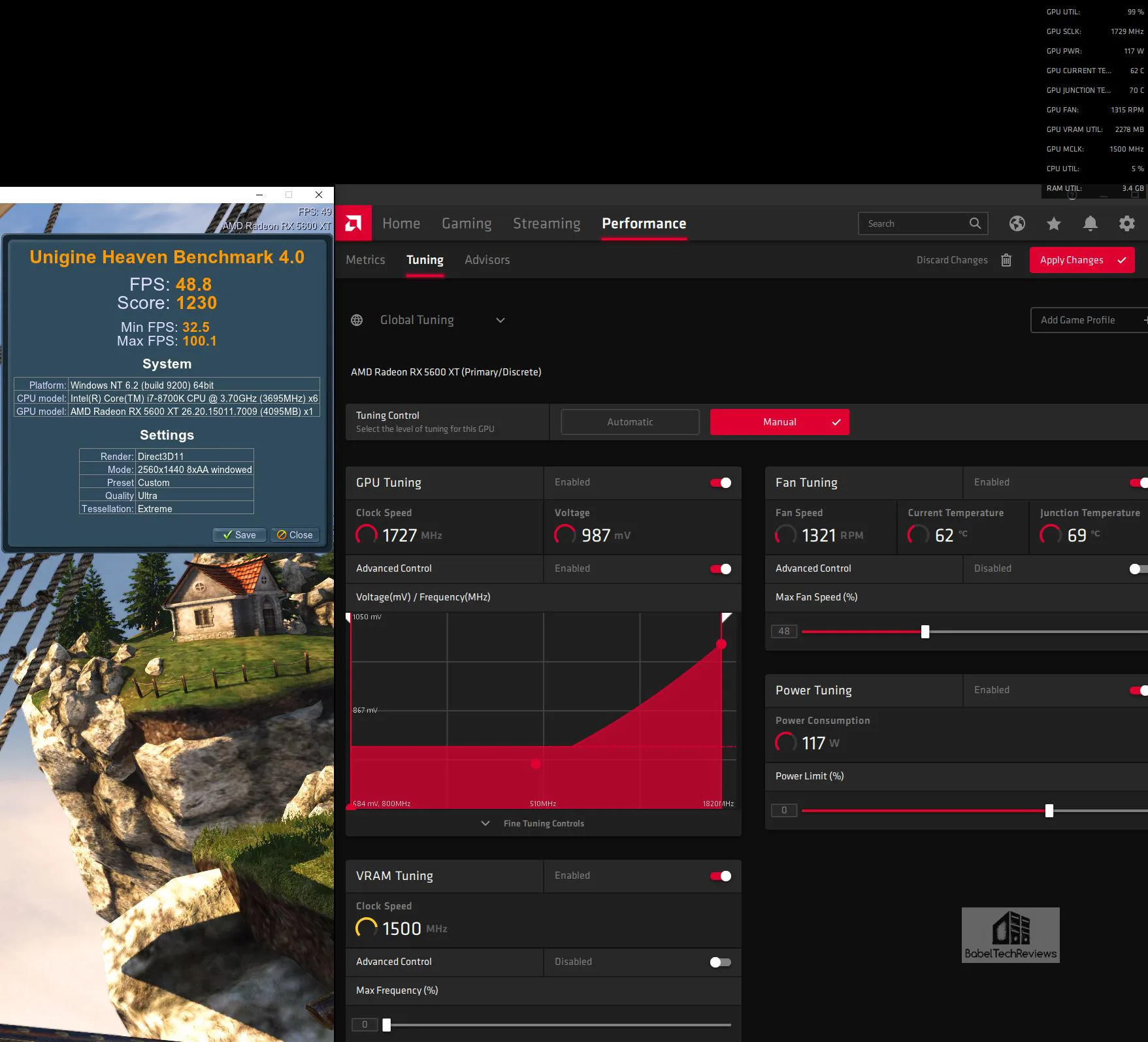The width and height of the screenshot is (1148, 1042).
Task: Toggle GPU Advanced Control switch
Action: coord(721,569)
